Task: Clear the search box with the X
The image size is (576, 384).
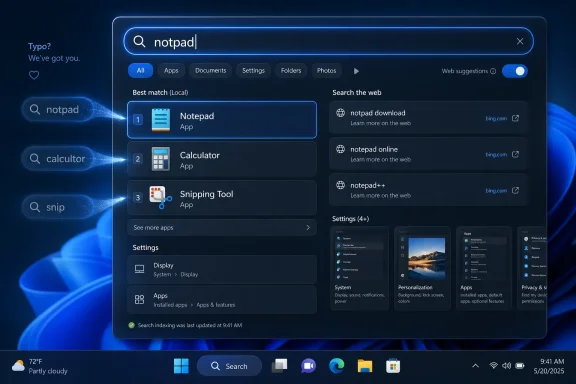Action: click(x=520, y=42)
